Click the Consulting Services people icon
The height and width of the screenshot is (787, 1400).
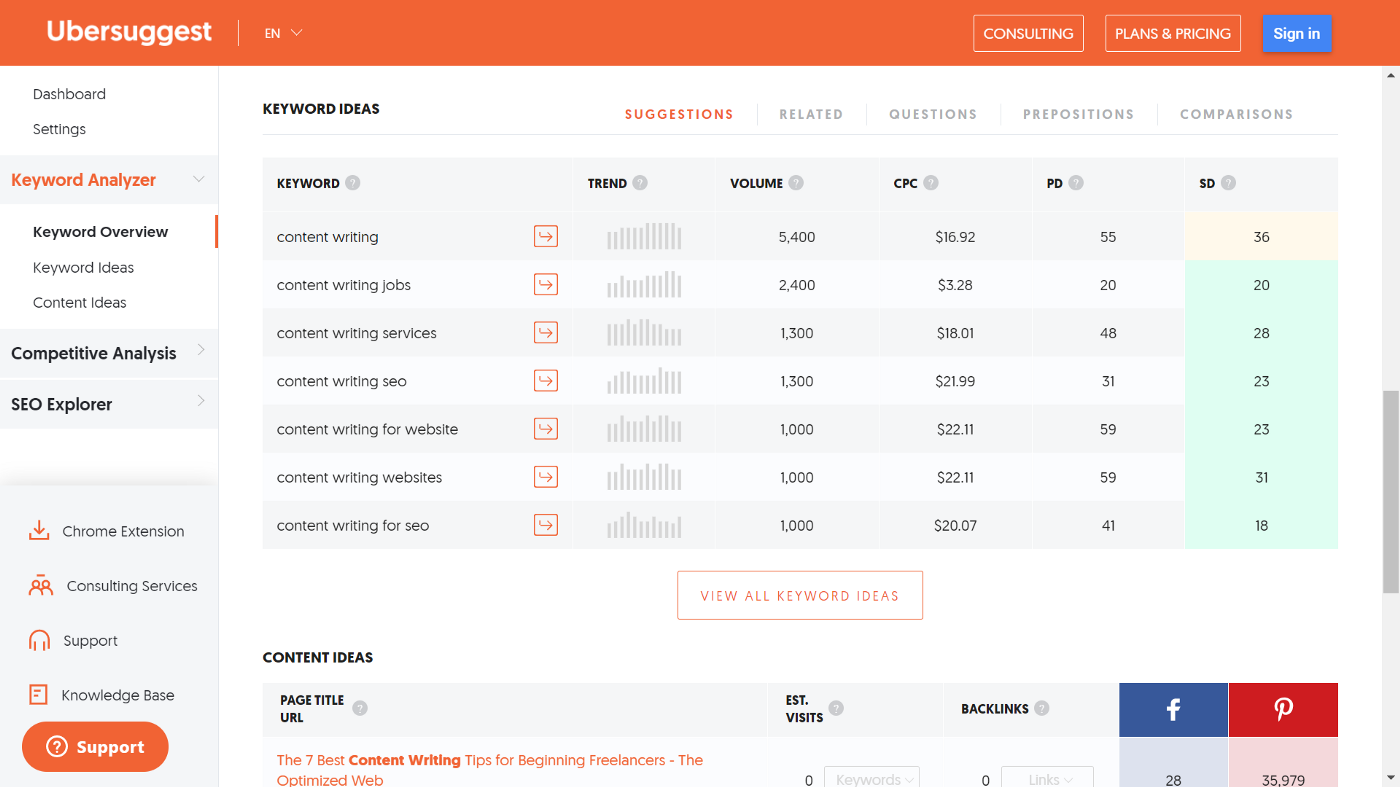pos(41,586)
